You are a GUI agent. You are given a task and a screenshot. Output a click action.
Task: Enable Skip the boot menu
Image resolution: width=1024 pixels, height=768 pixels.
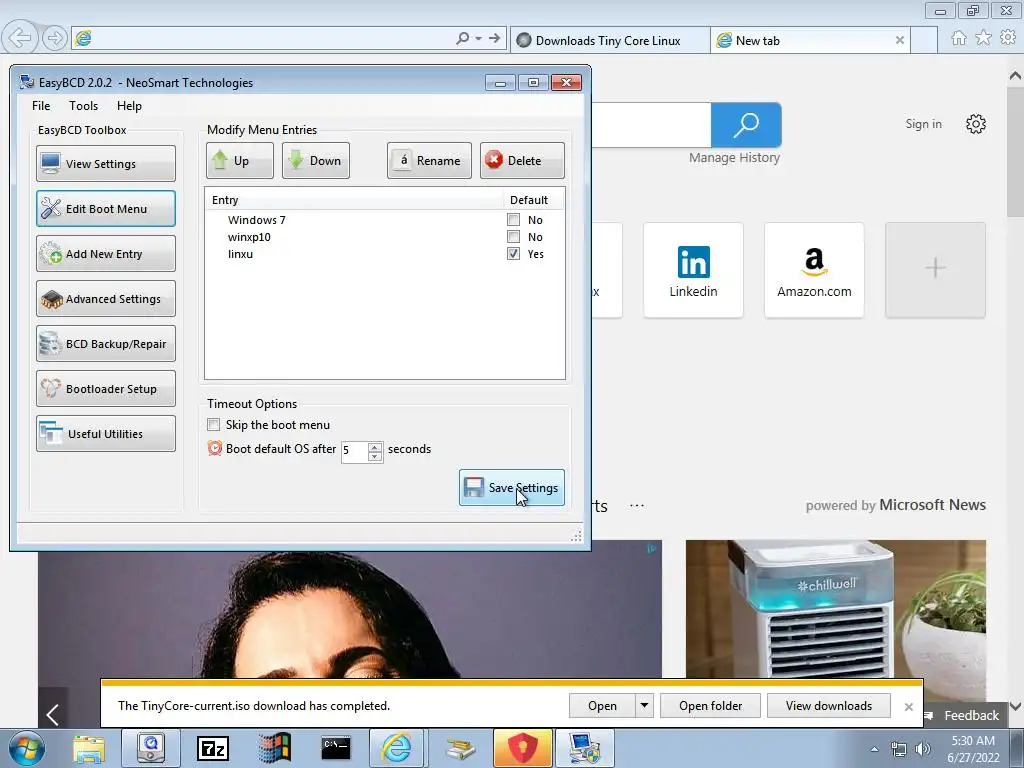pyautogui.click(x=214, y=425)
